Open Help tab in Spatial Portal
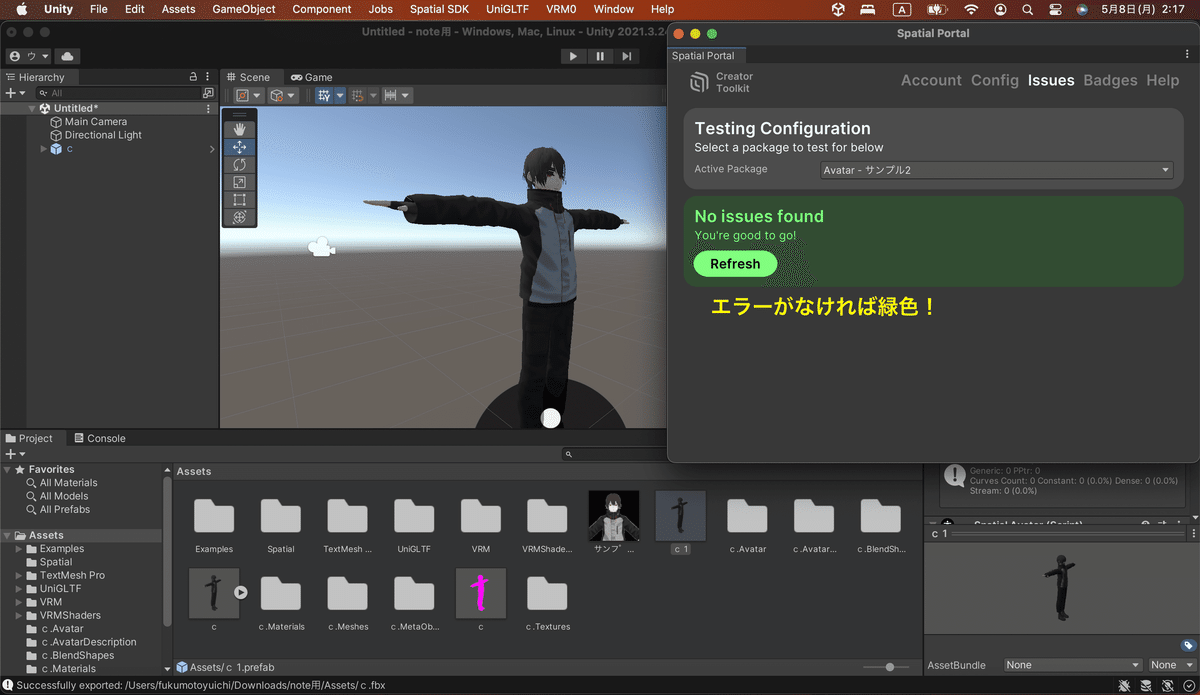Screen dimensions: 1200x695 coord(1162,80)
